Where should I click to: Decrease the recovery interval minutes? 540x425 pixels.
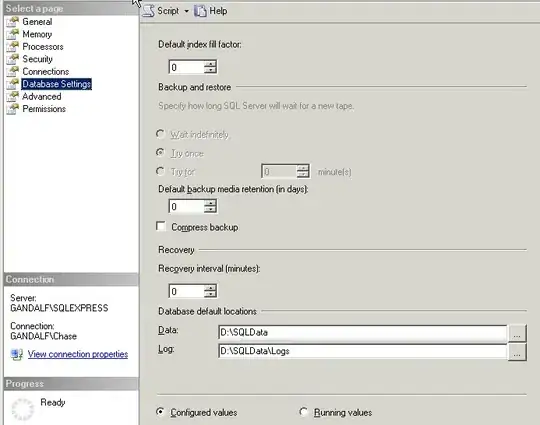pyautogui.click(x=210, y=294)
